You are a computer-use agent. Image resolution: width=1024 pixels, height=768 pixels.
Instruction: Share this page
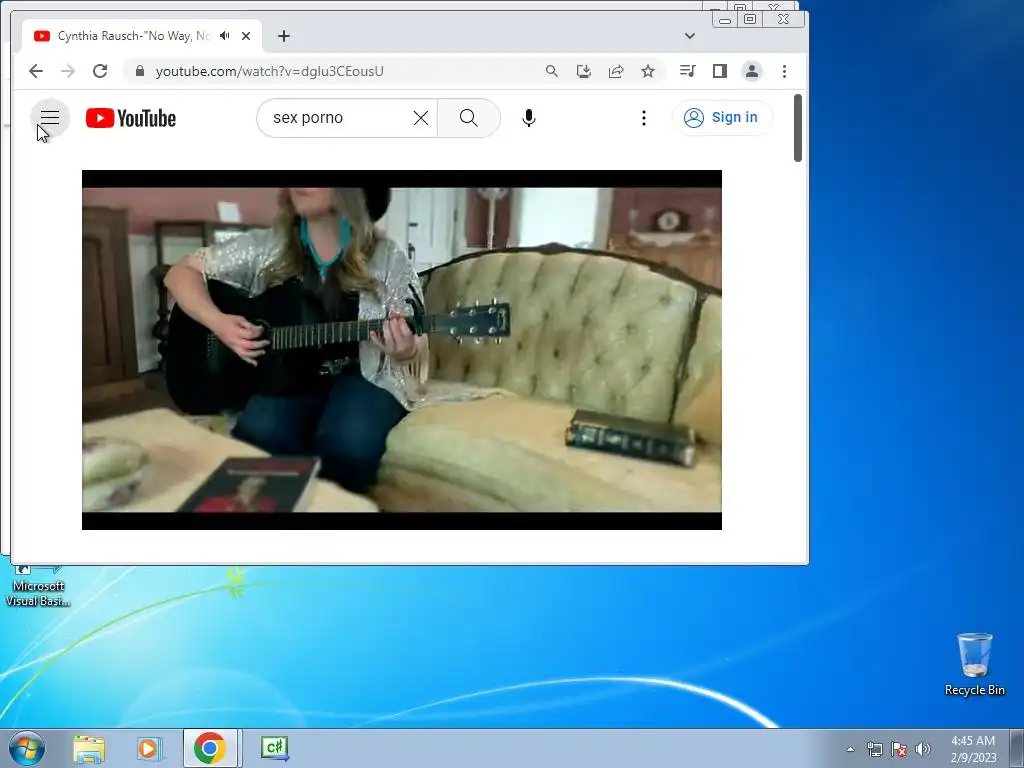click(616, 71)
